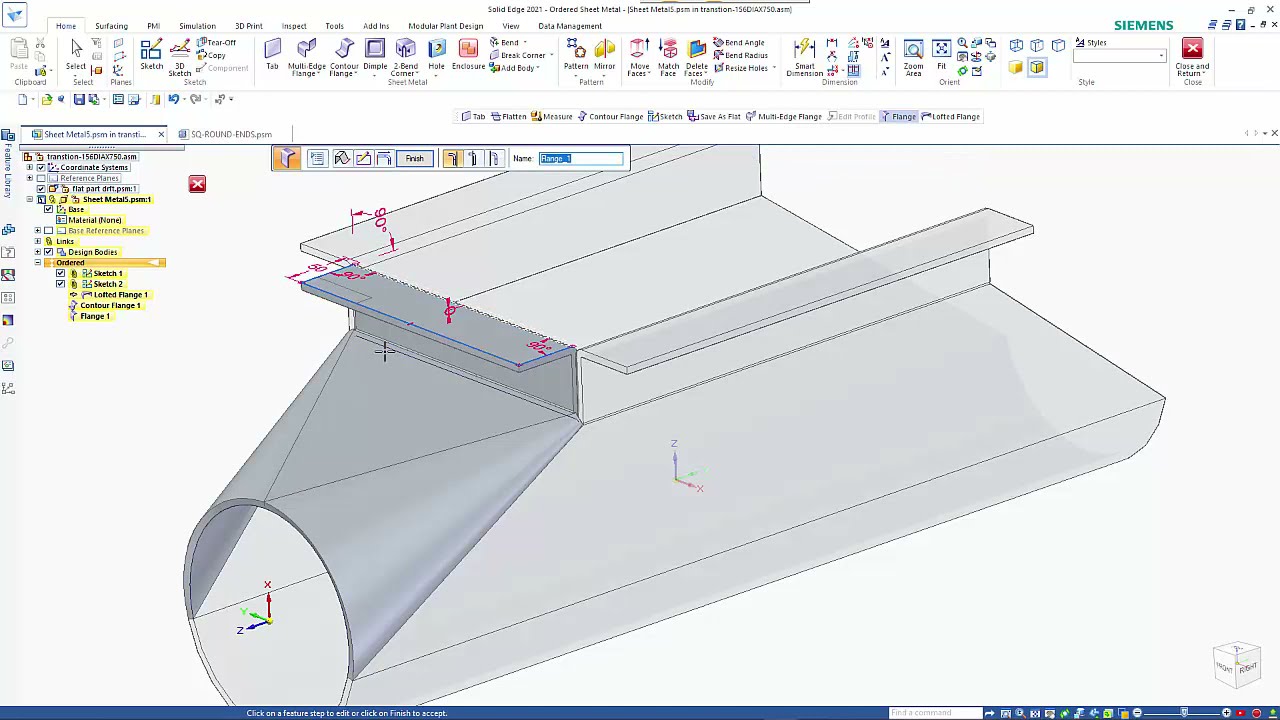1280x720 pixels.
Task: Choose the 3D Sketch tool
Action: (x=180, y=57)
